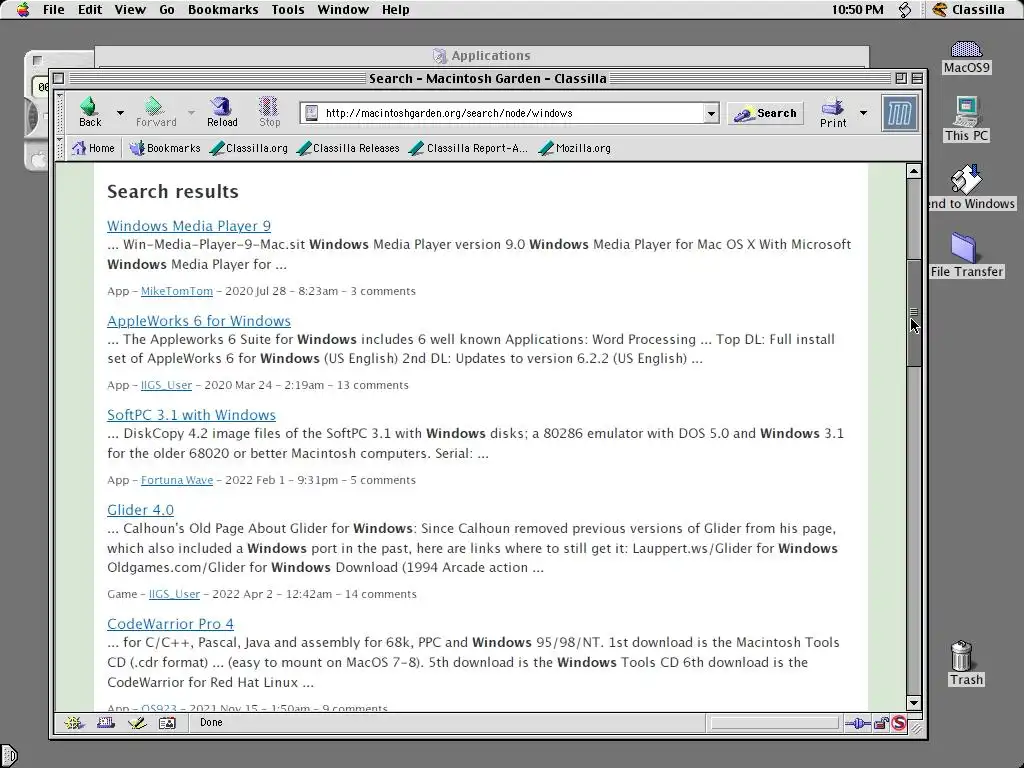Open the Help menu
This screenshot has width=1024, height=768.
point(395,9)
